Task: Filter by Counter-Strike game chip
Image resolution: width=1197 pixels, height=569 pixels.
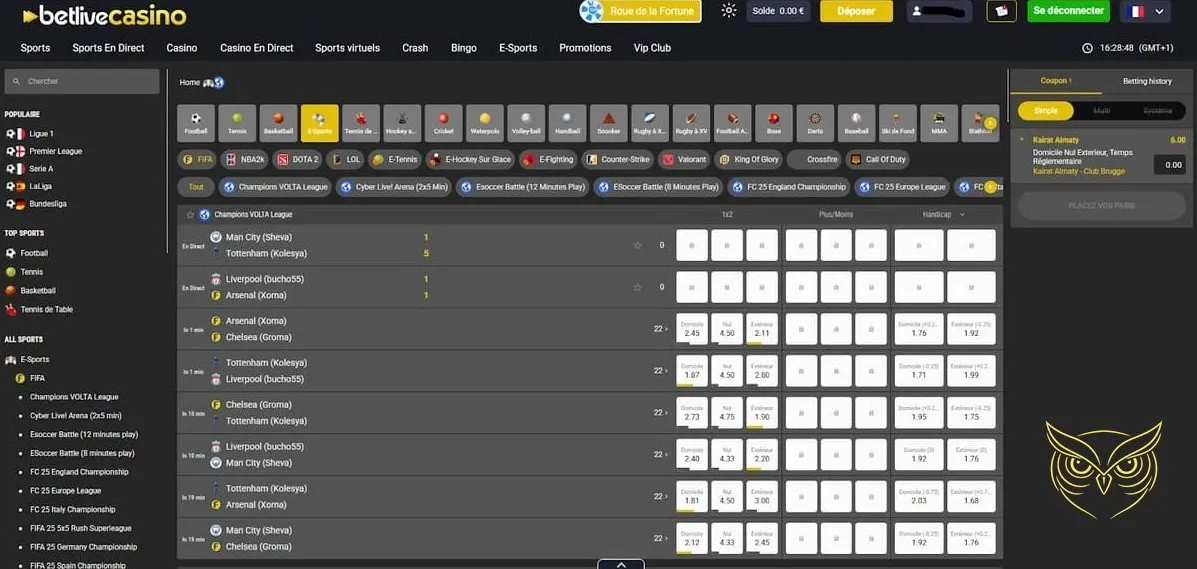Action: [616, 160]
